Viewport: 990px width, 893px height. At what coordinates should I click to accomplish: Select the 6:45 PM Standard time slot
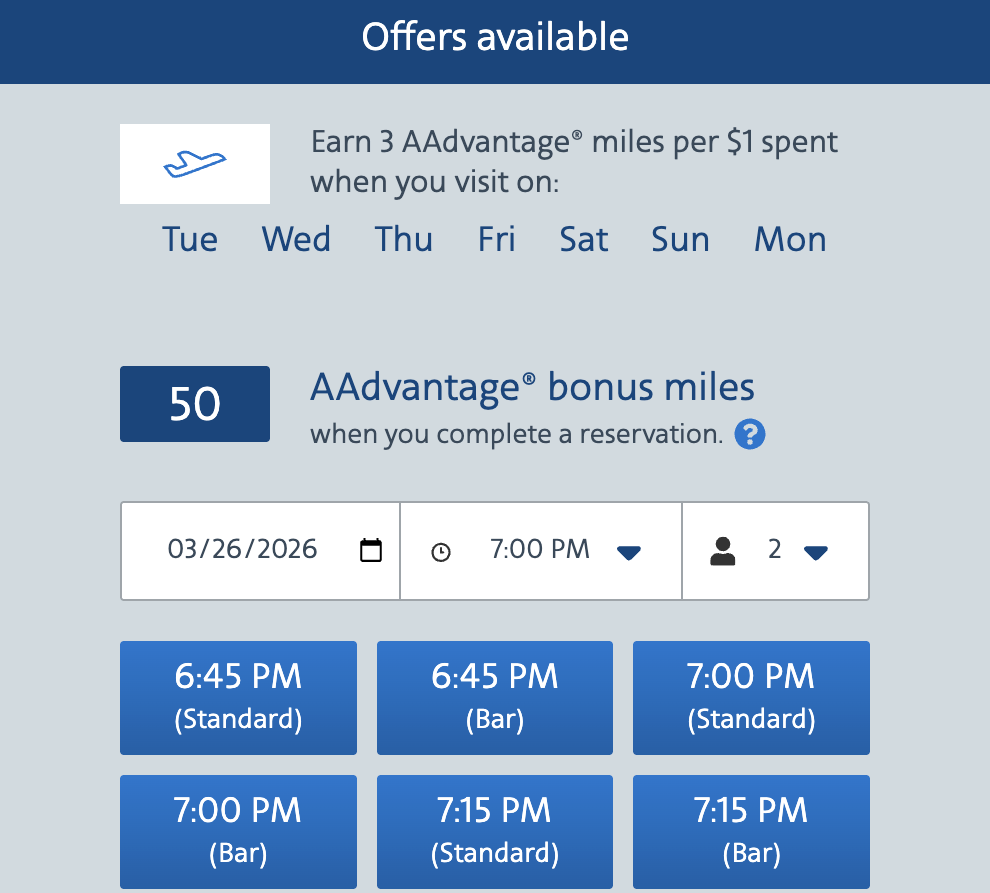[x=238, y=697]
